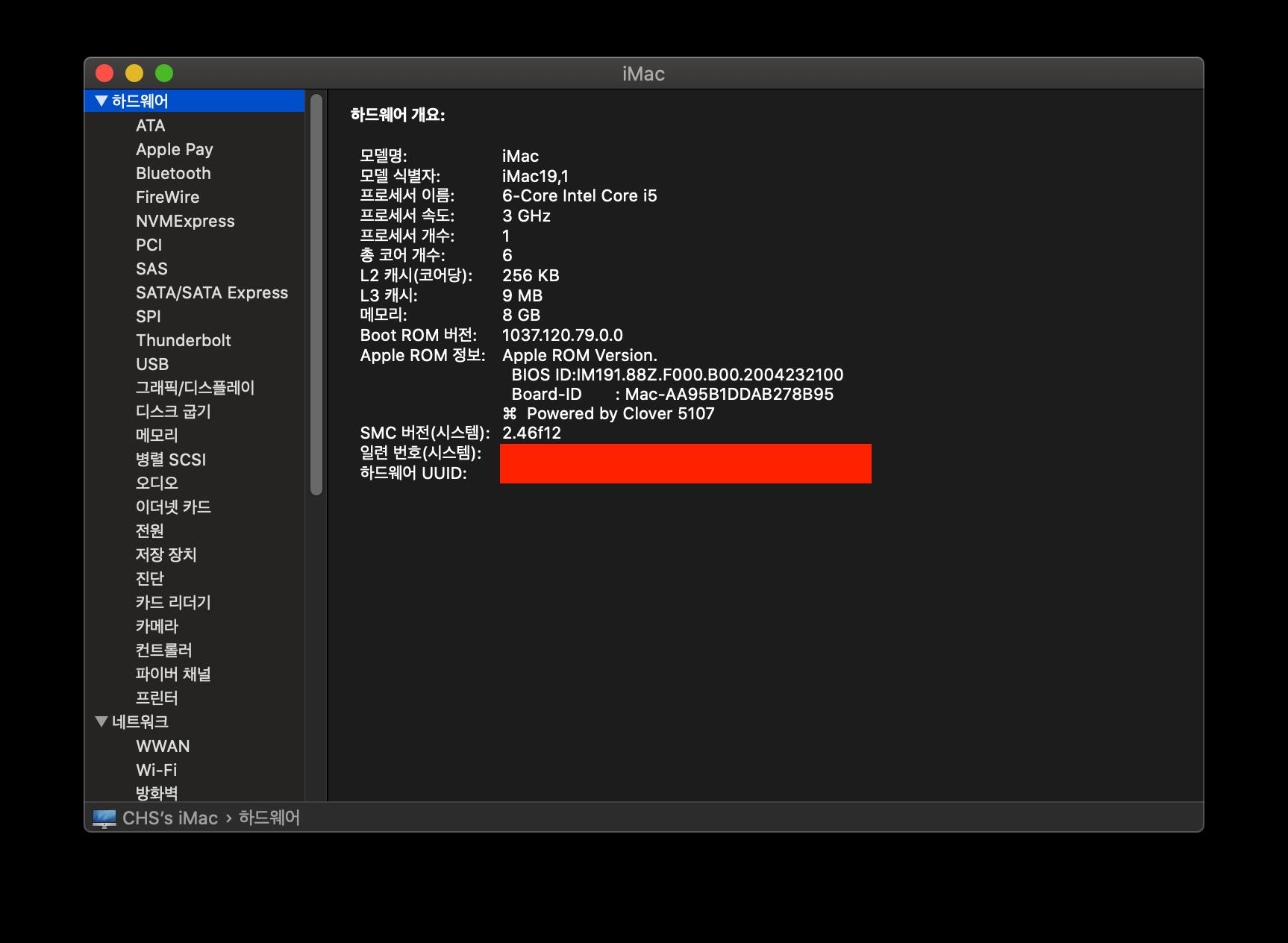The height and width of the screenshot is (943, 1288).
Task: Select the 네트워크 category
Action: tap(140, 721)
